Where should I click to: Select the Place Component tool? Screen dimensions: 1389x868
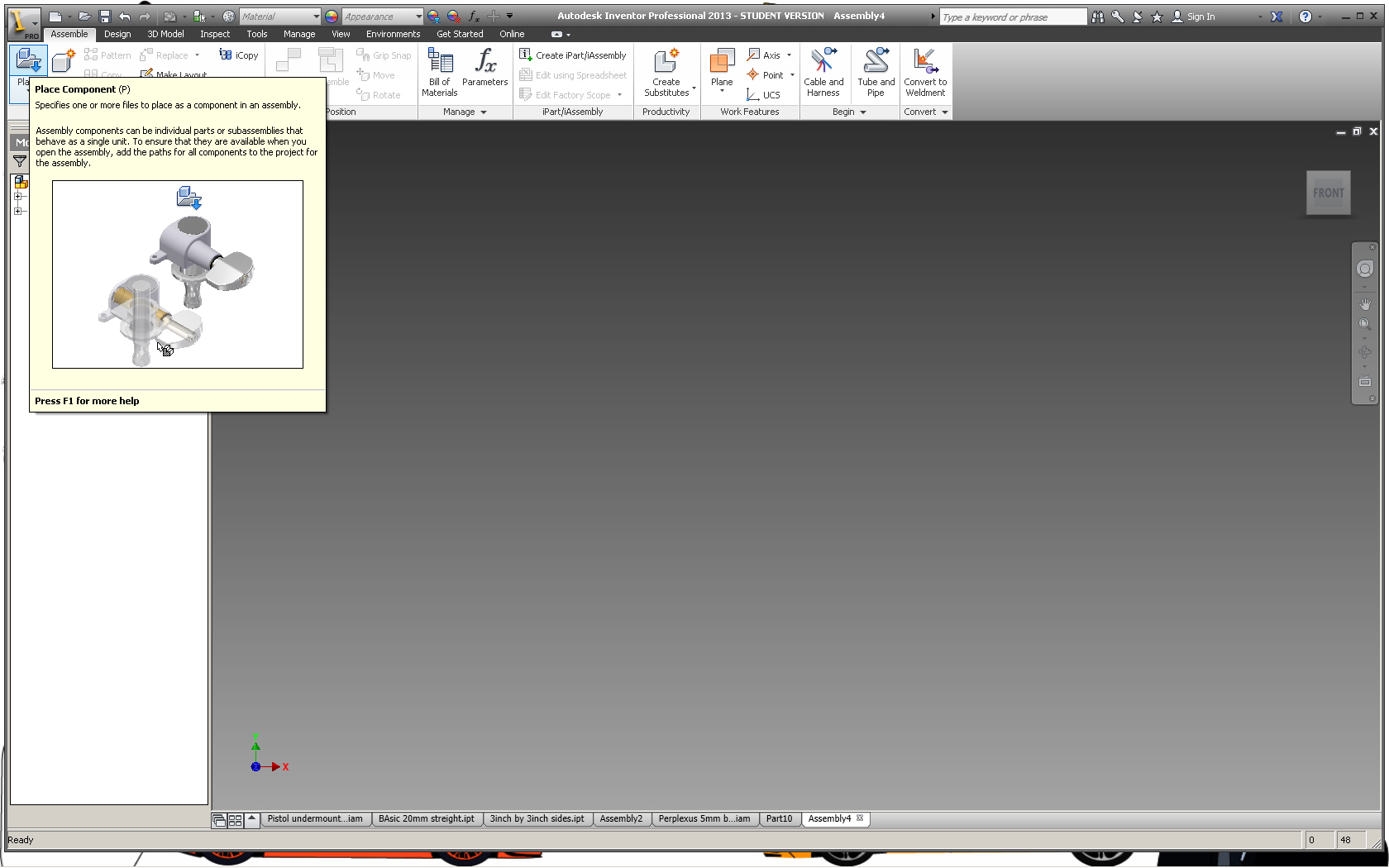coord(28,62)
